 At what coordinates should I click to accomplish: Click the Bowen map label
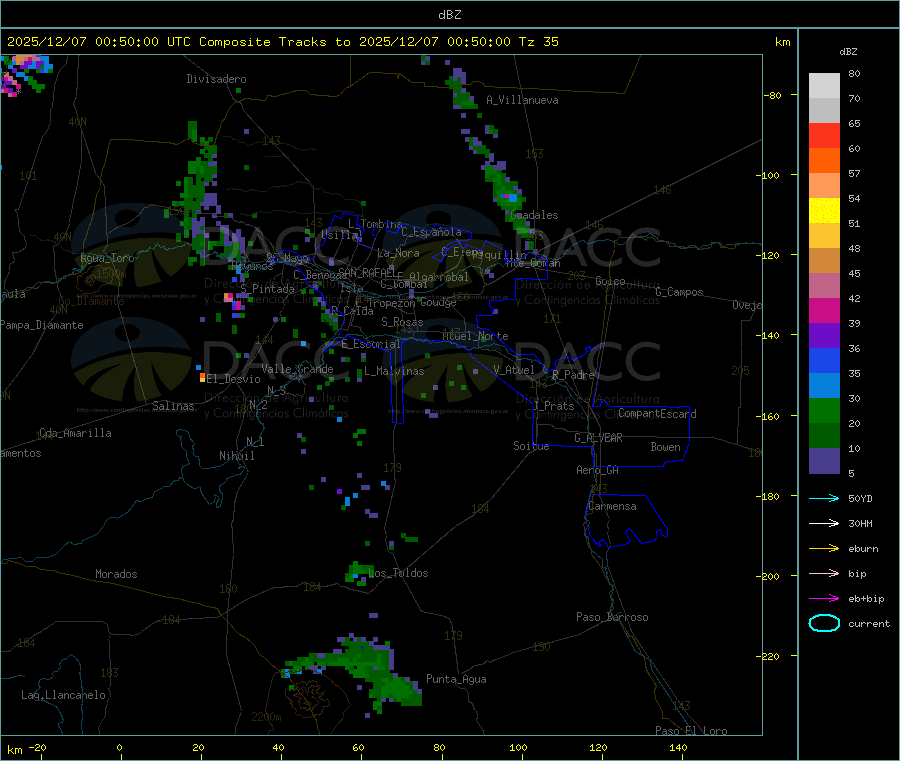click(x=665, y=447)
